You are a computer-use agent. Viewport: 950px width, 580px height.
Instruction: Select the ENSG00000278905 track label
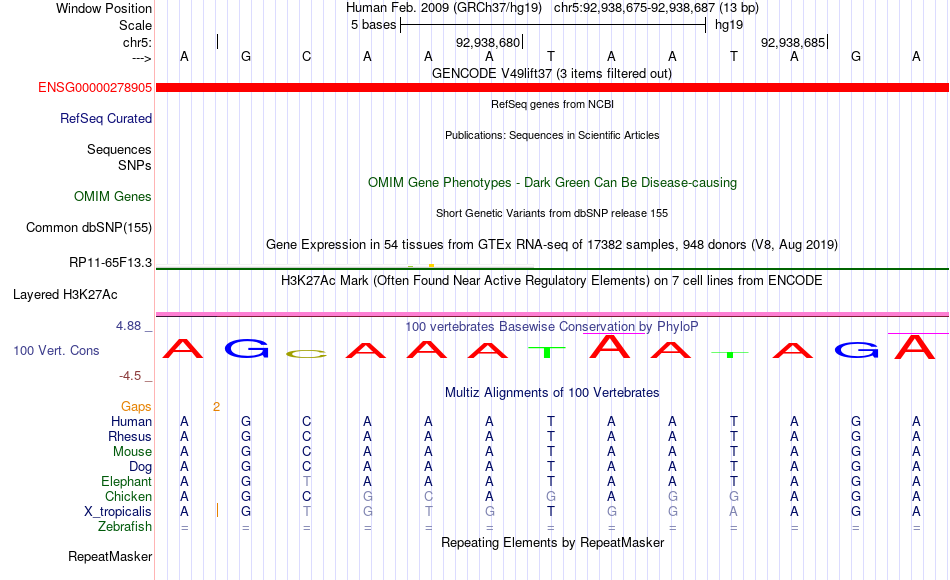(x=95, y=88)
